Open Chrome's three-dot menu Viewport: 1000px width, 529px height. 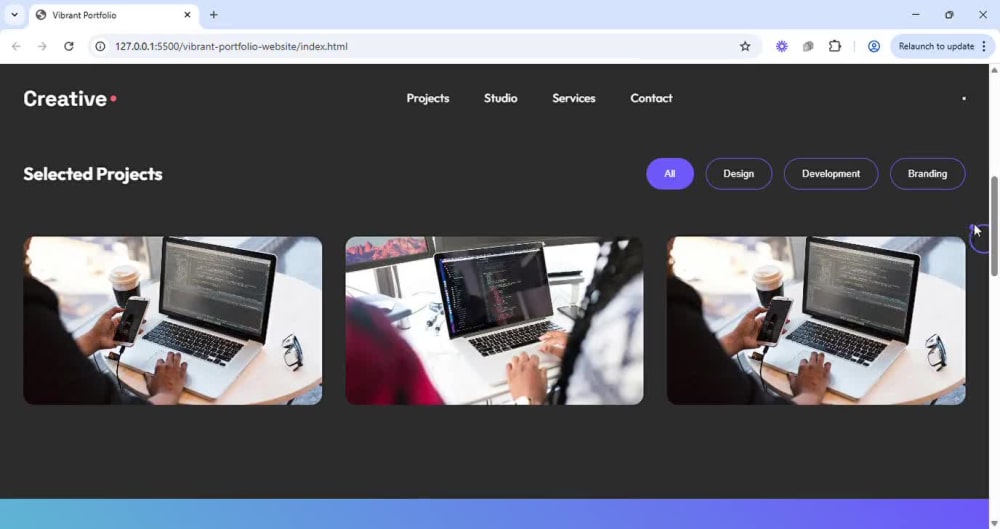(984, 46)
